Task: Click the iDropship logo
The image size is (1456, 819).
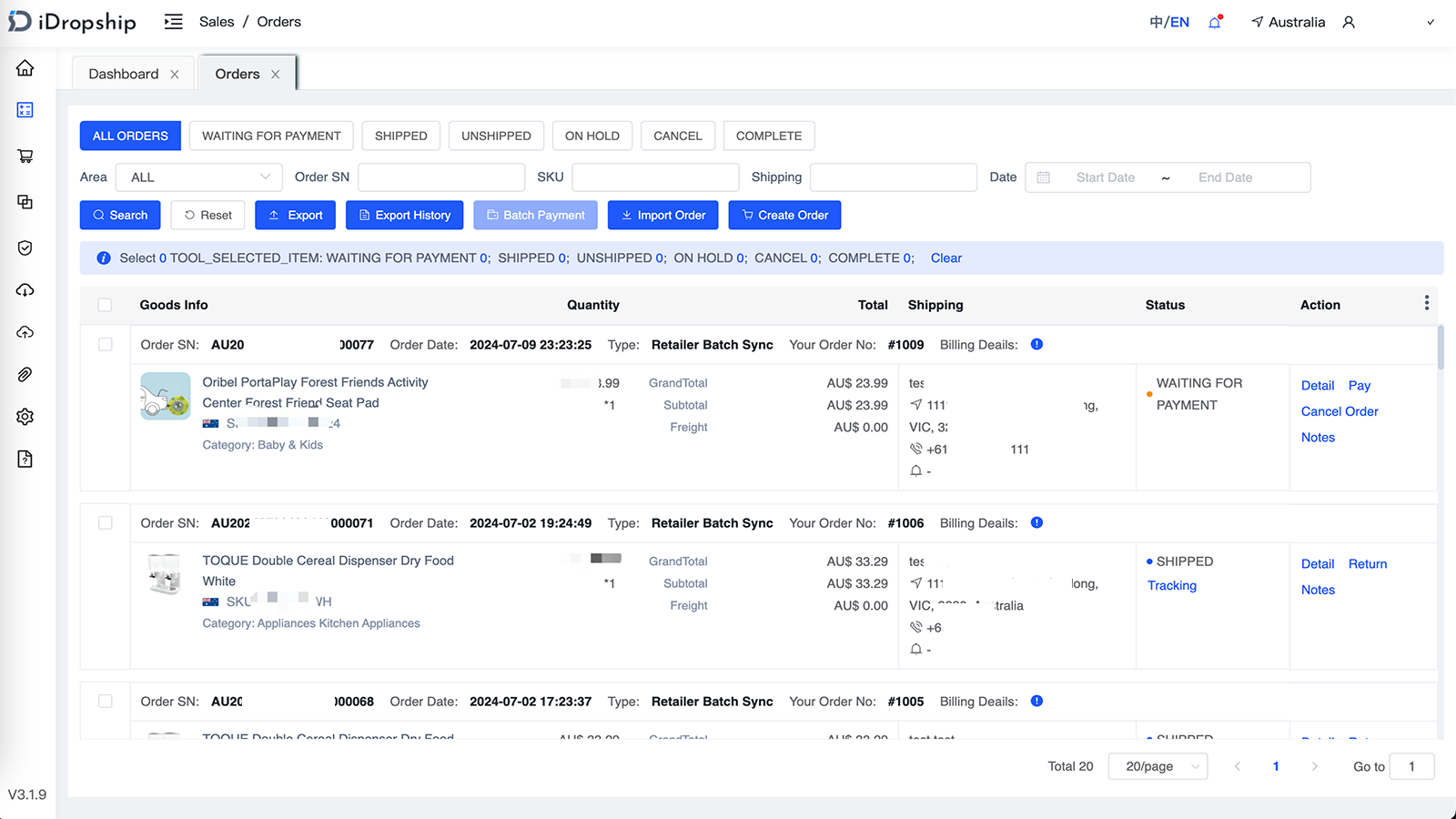Action: tap(72, 22)
